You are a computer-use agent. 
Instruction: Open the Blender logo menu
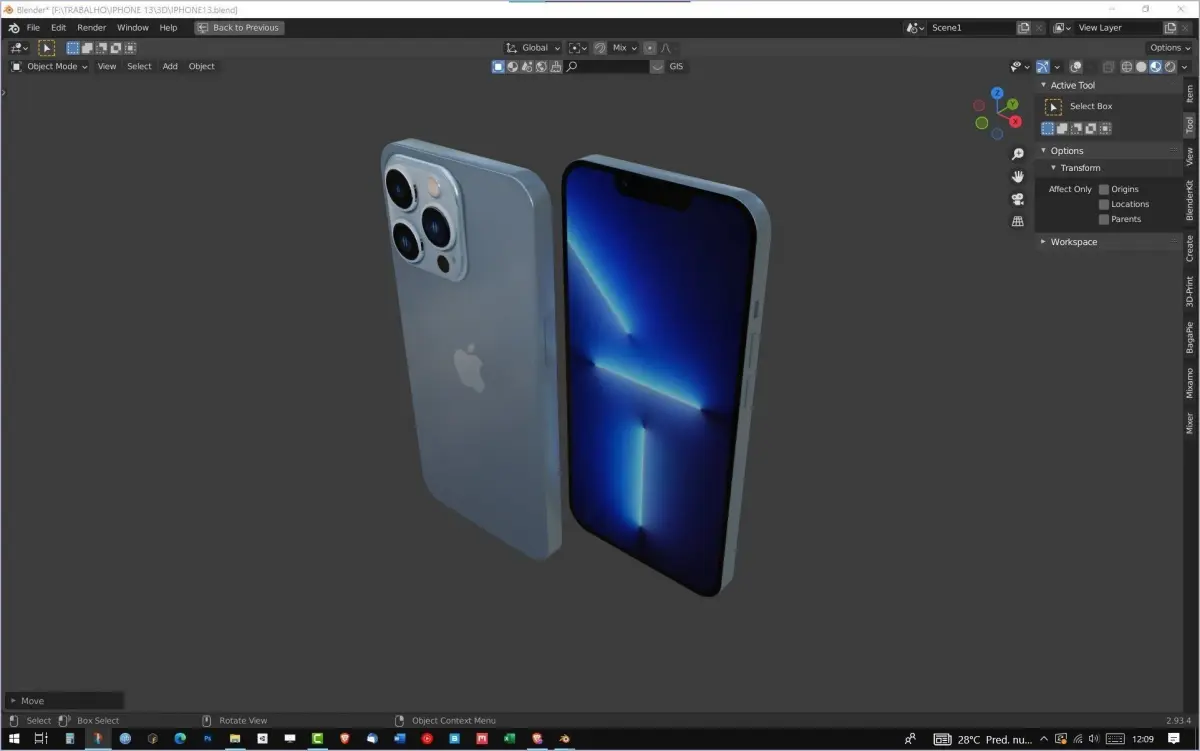[14, 28]
